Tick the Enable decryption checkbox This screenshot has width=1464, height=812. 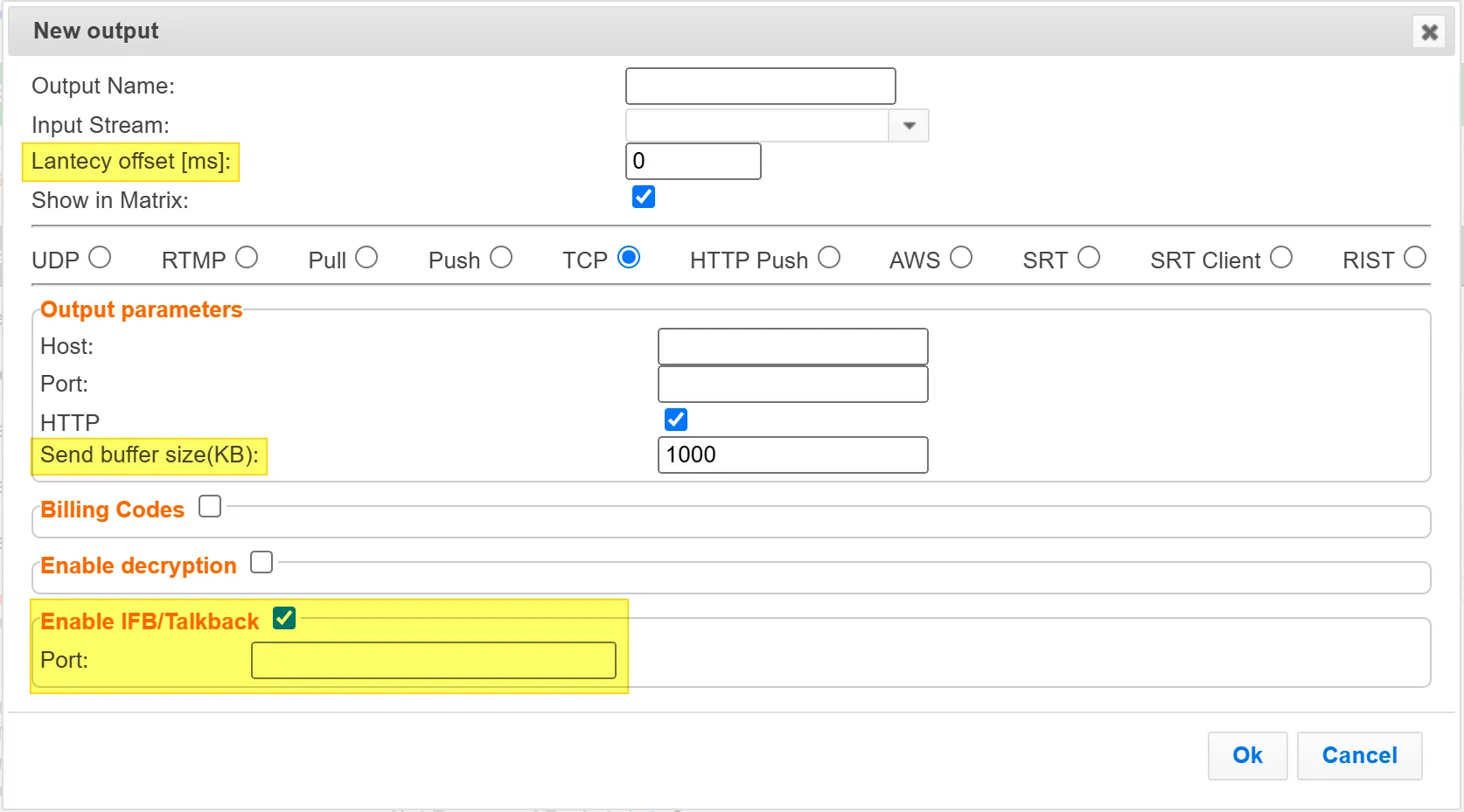coord(261,562)
